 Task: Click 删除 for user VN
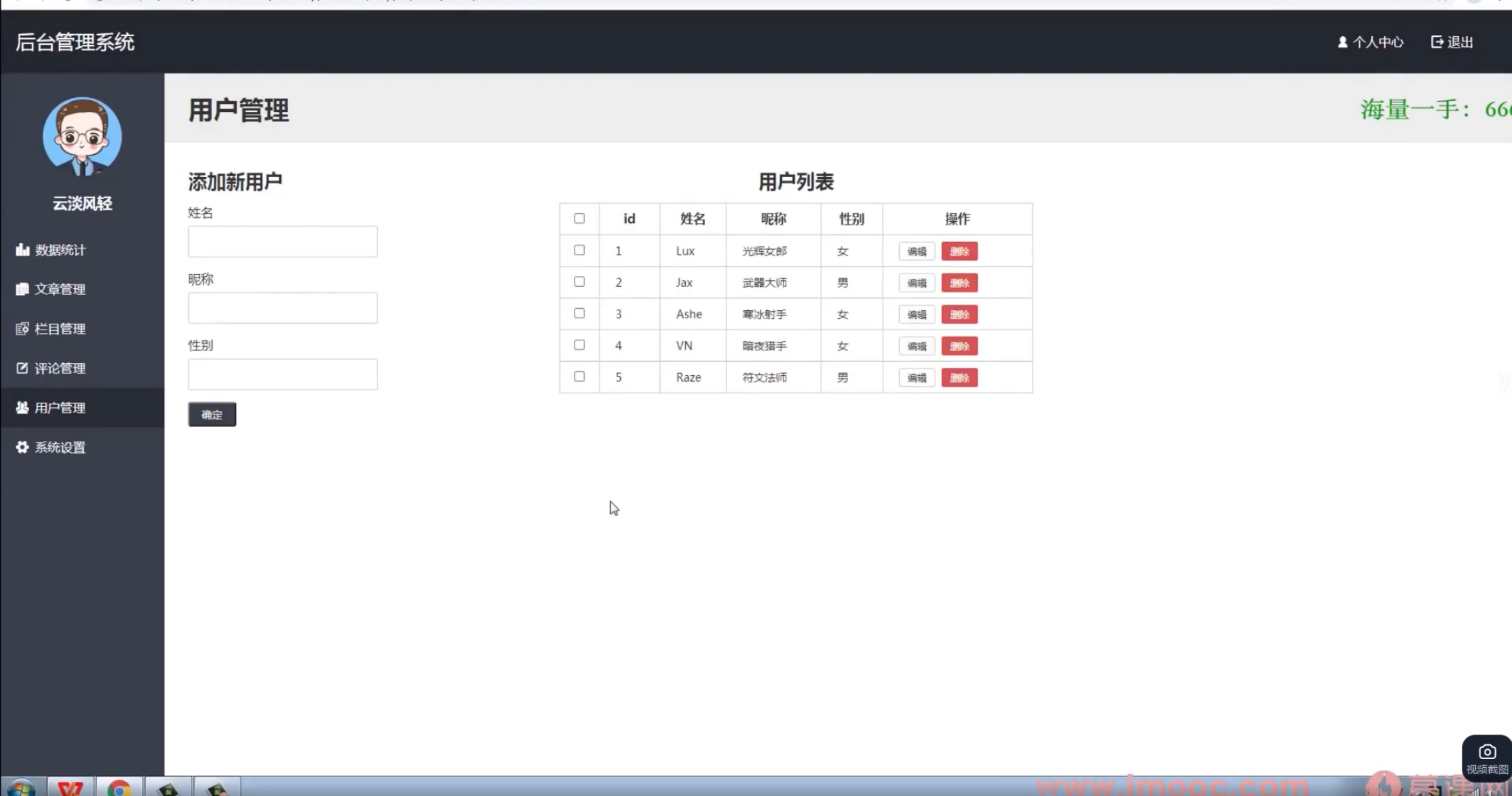click(x=960, y=346)
